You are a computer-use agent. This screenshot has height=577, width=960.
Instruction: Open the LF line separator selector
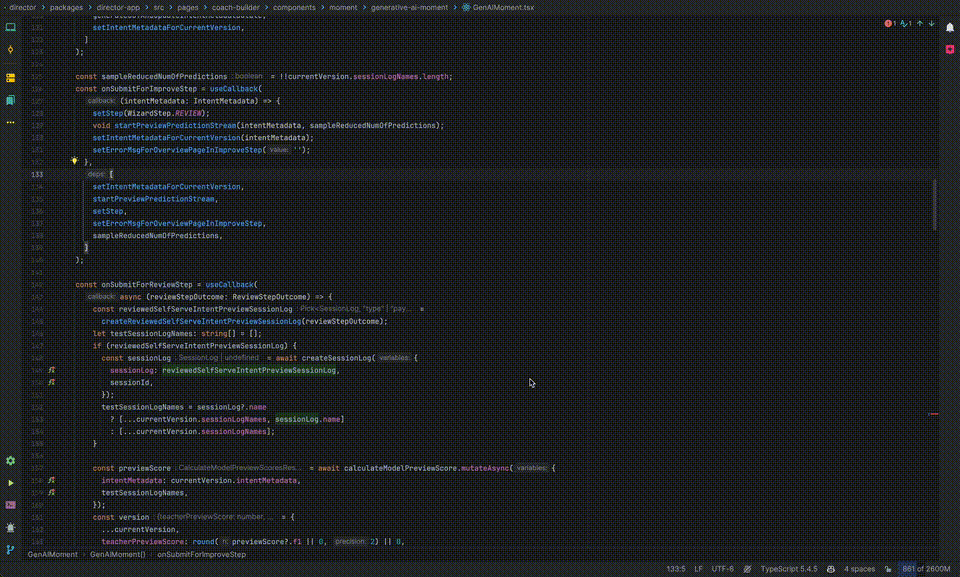tap(699, 569)
